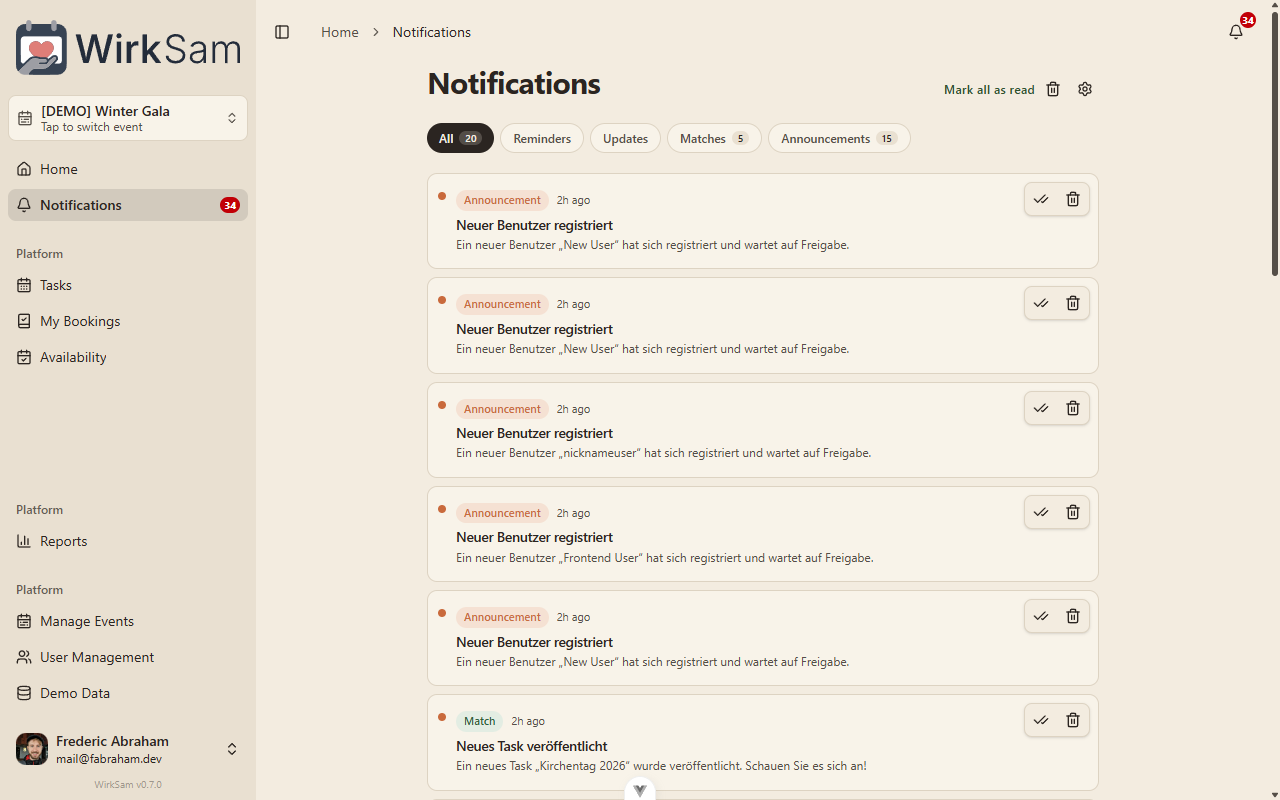
Task: Mark the "Frontend User" notification as read
Action: 1041,512
